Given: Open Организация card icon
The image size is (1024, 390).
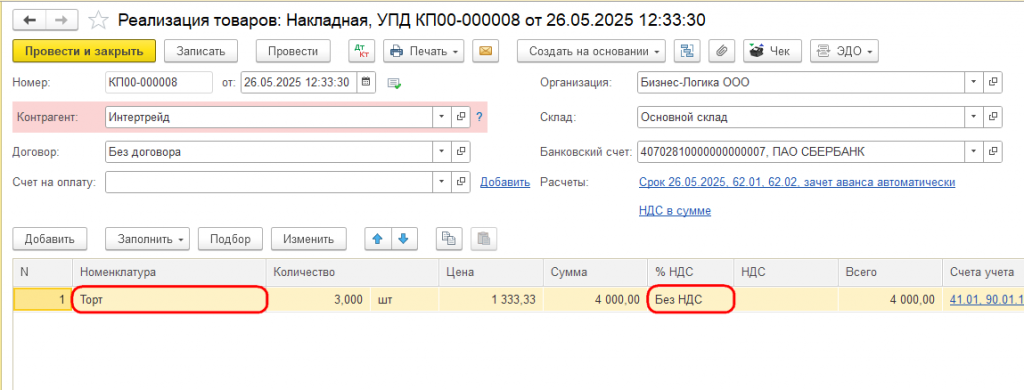Looking at the screenshot, I should click(x=993, y=82).
